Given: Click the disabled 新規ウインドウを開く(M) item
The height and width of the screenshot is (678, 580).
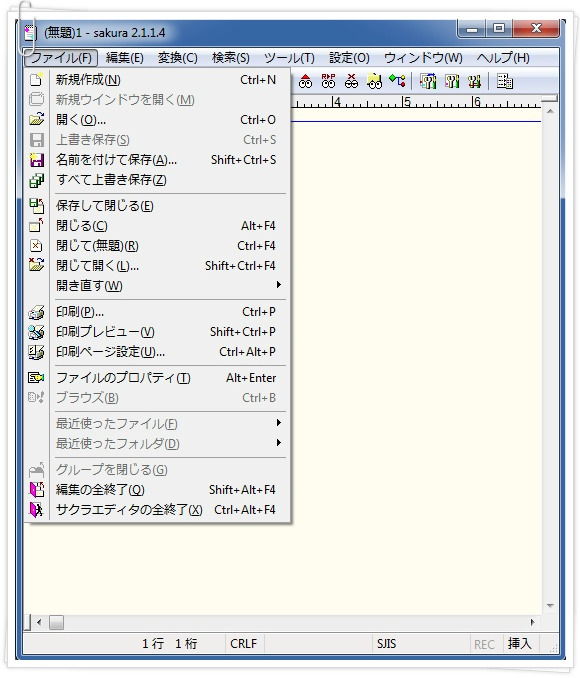Looking at the screenshot, I should pyautogui.click(x=157, y=100).
